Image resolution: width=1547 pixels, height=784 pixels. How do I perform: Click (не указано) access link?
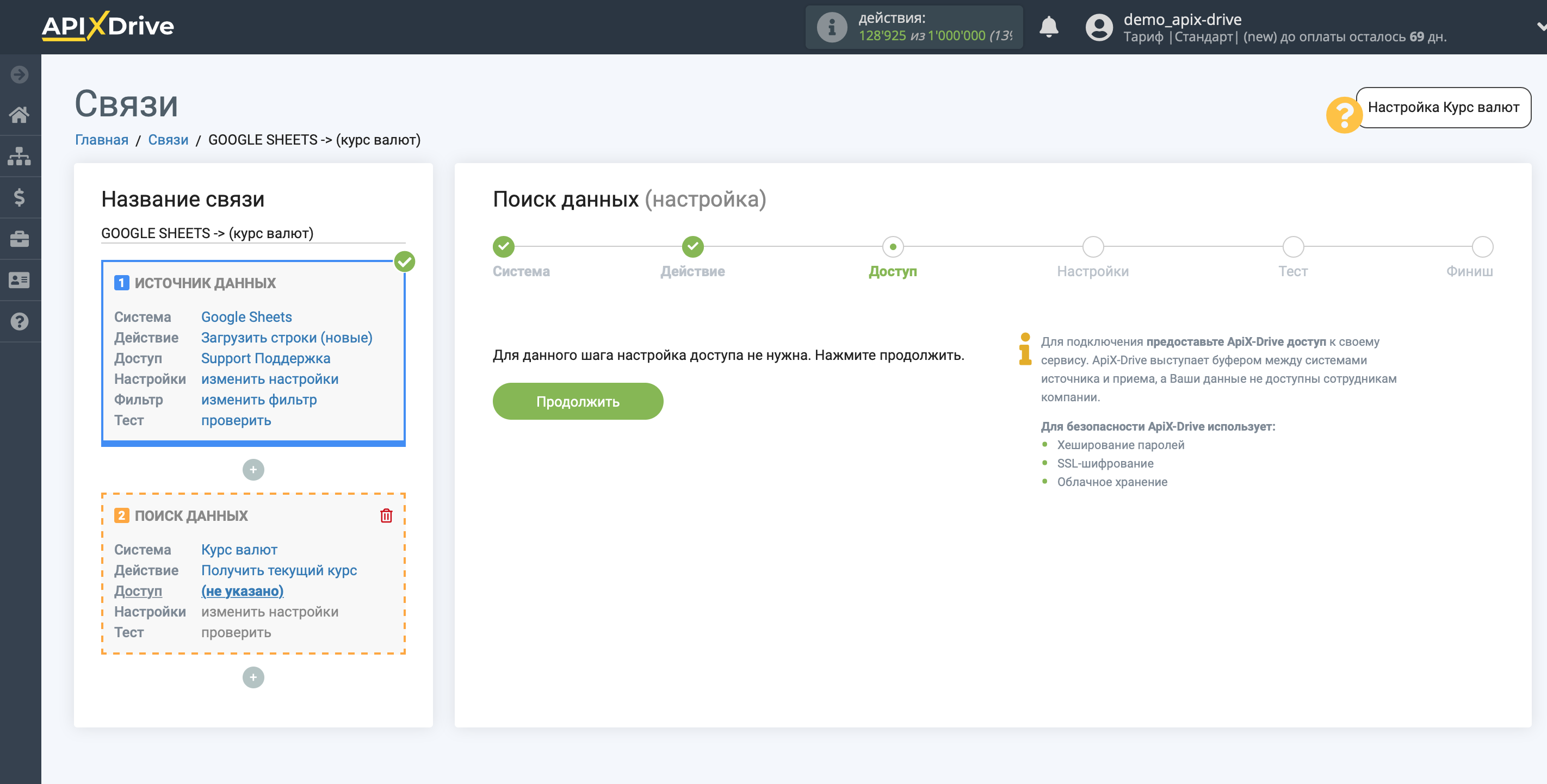tap(242, 592)
